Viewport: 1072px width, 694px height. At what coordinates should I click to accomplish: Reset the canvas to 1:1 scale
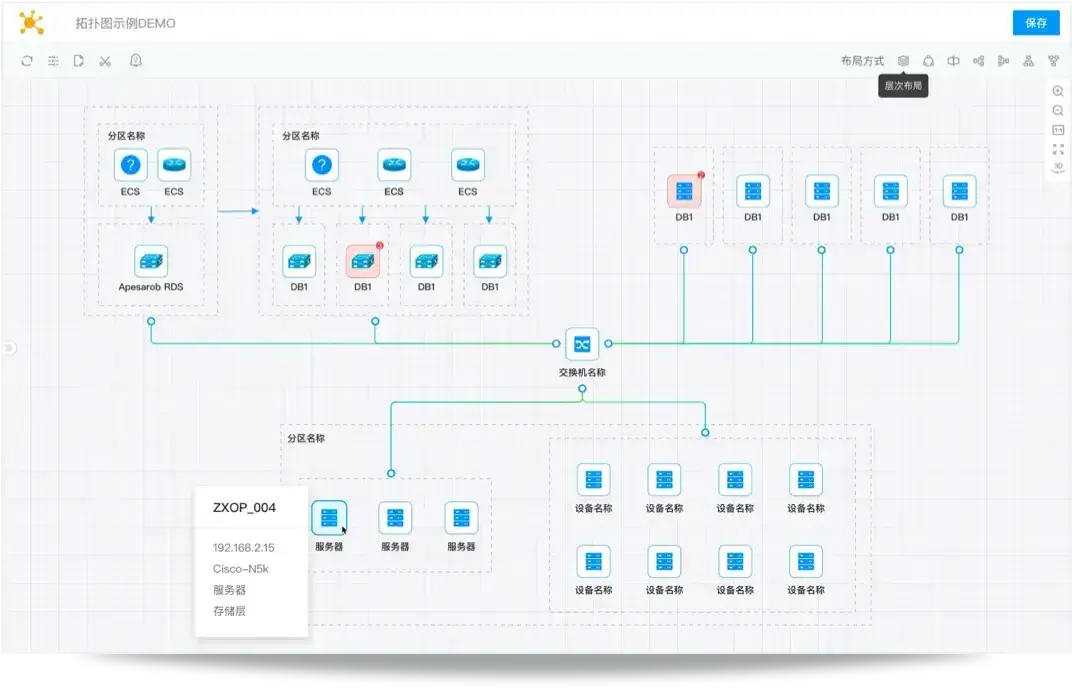click(1058, 130)
